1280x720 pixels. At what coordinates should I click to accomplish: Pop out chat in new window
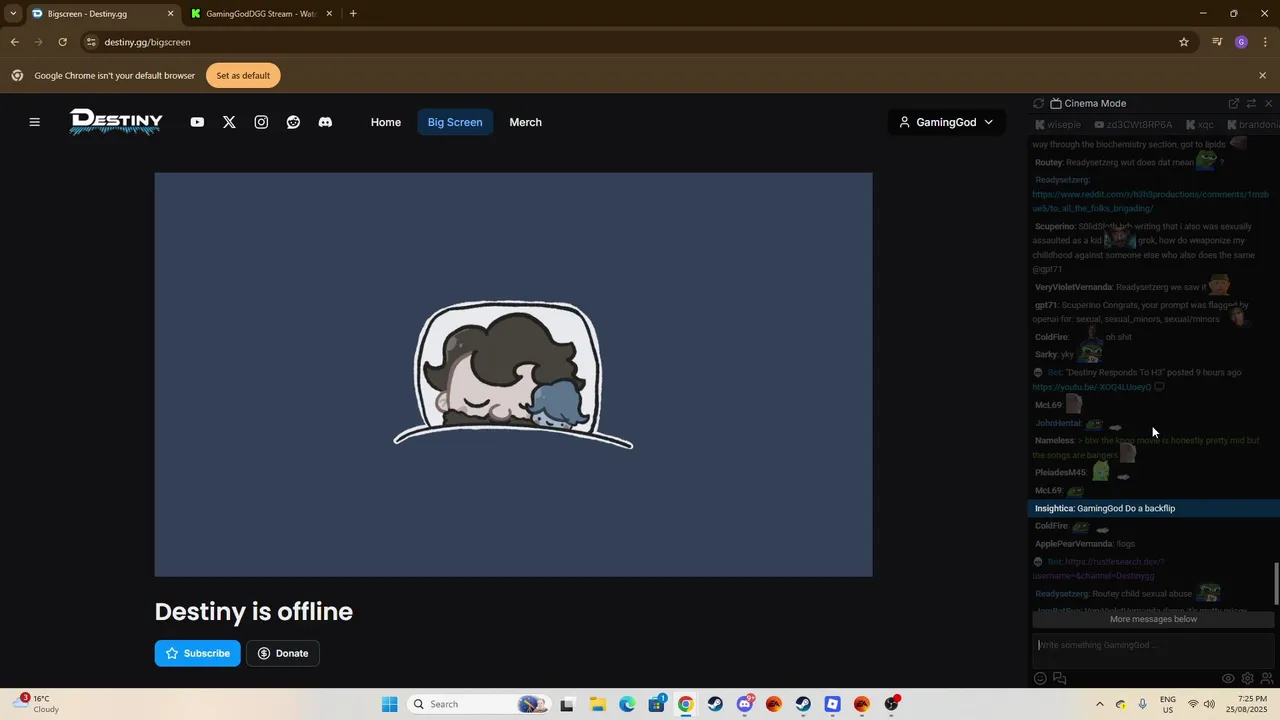pyautogui.click(x=1234, y=103)
